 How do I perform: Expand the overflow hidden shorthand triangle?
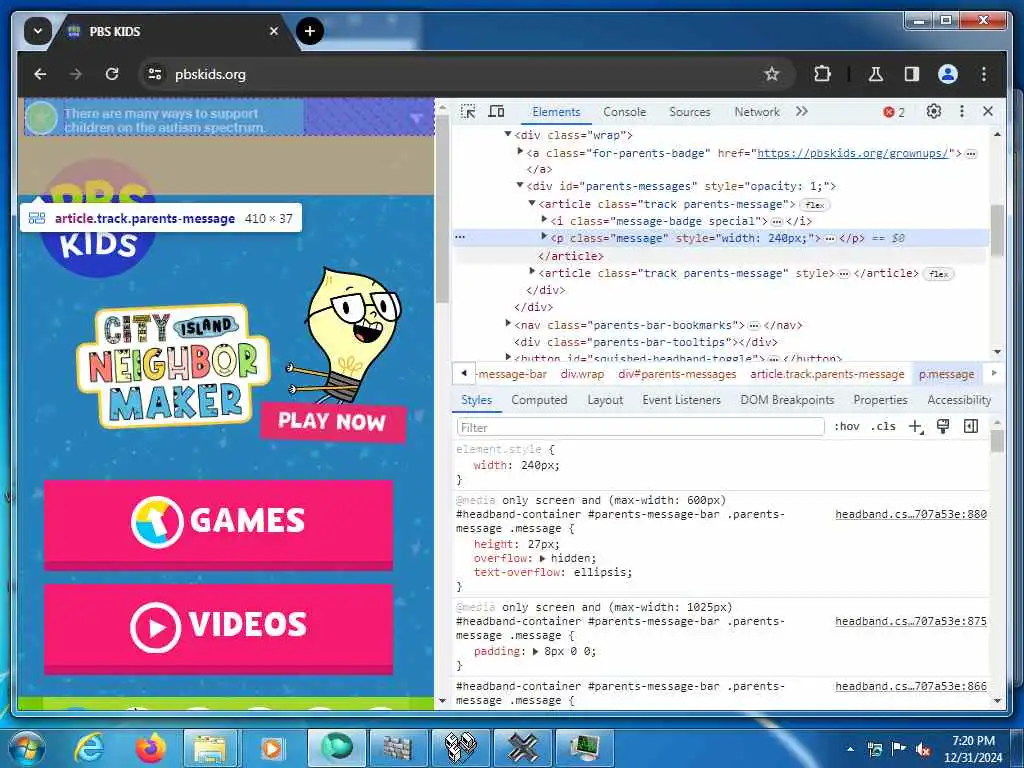(x=543, y=558)
